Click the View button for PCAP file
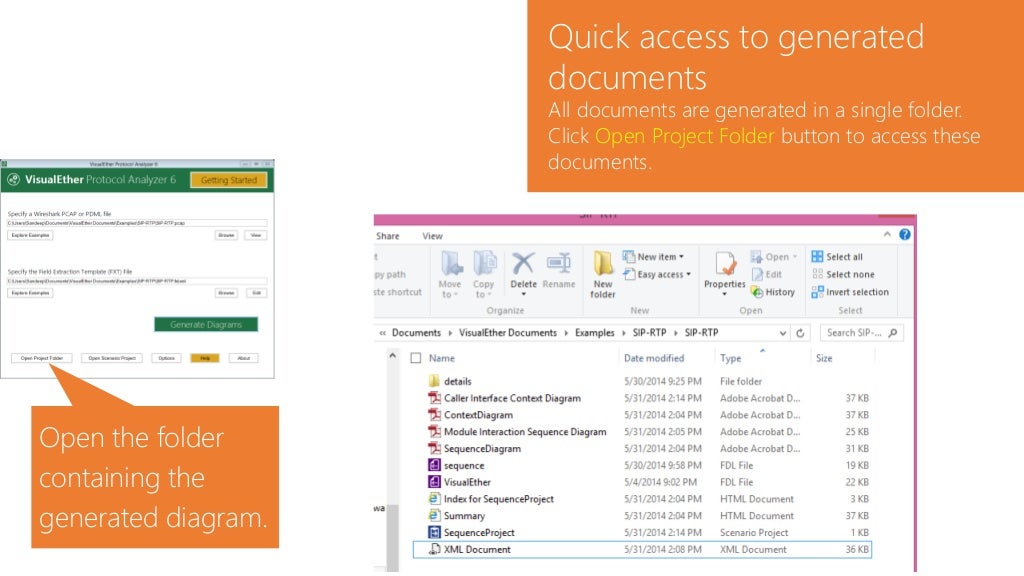This screenshot has width=1024, height=576. (256, 235)
